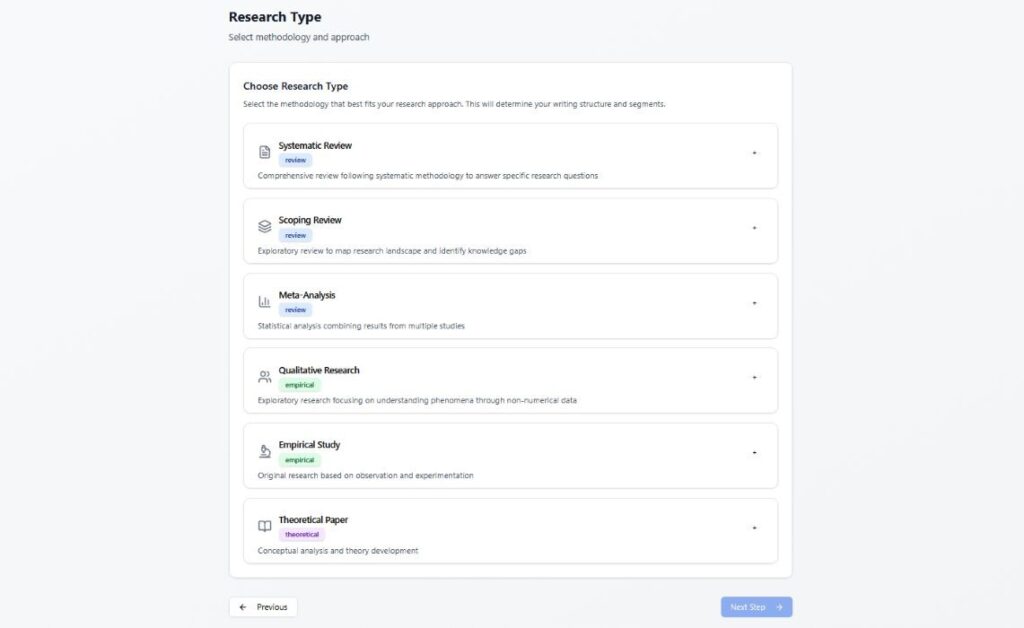Go back with the Previous button
The height and width of the screenshot is (628, 1024).
(263, 607)
